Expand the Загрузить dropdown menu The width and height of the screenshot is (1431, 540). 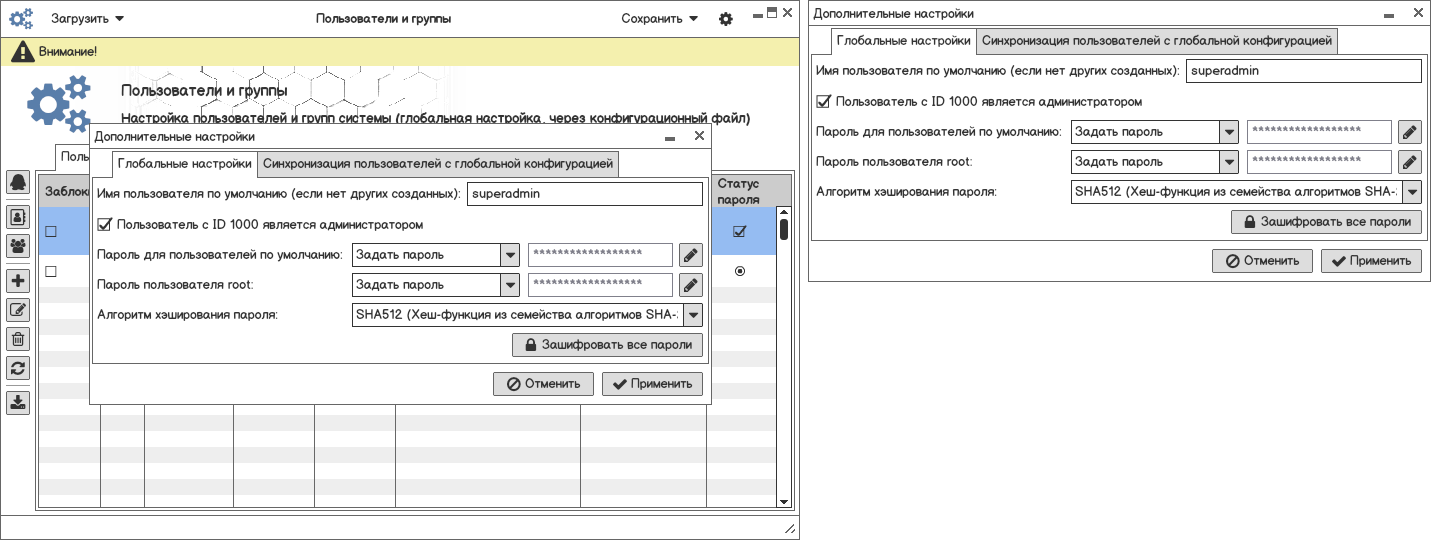(88, 18)
